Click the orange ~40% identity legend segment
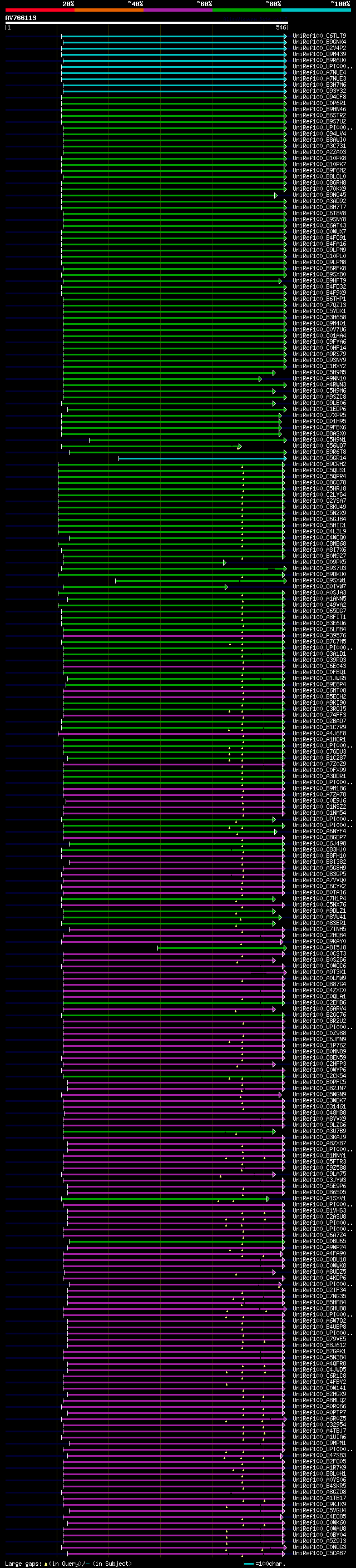This screenshot has width=356, height=1568. point(109,10)
